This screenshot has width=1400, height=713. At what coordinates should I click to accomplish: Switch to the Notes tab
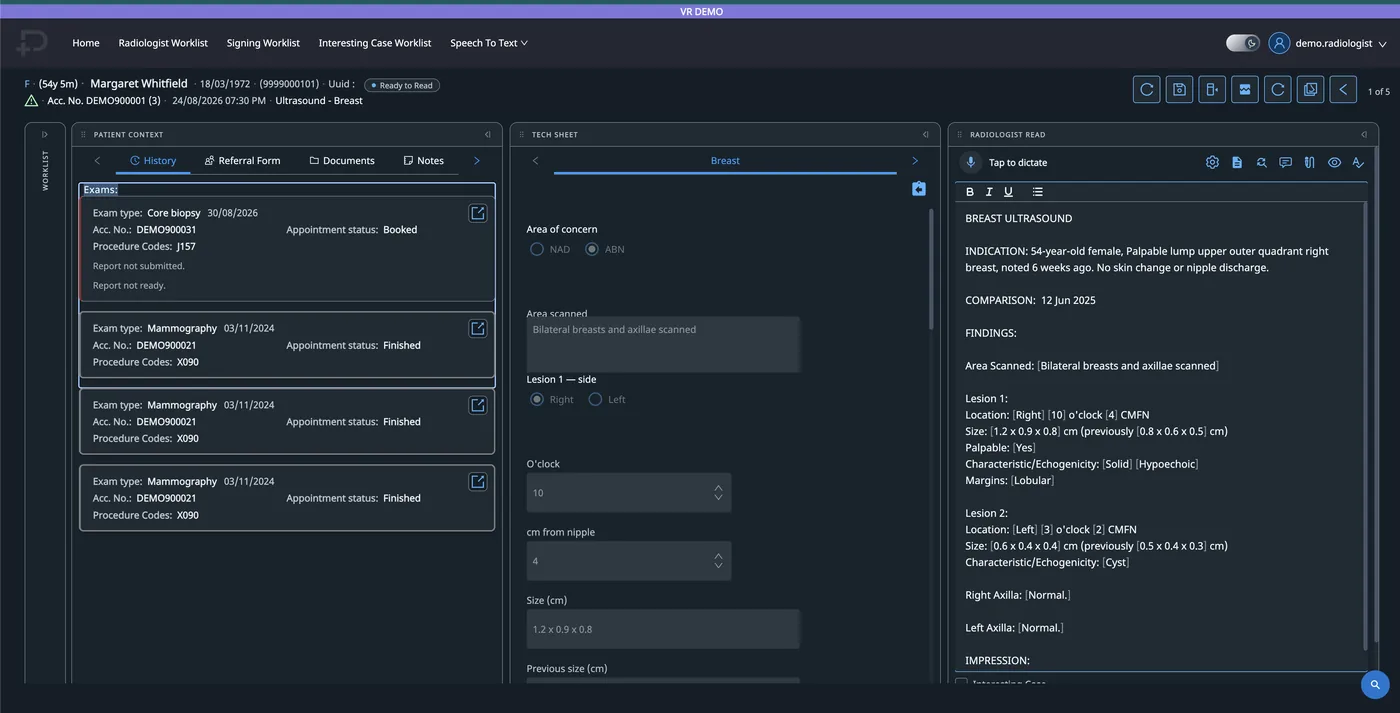point(423,161)
